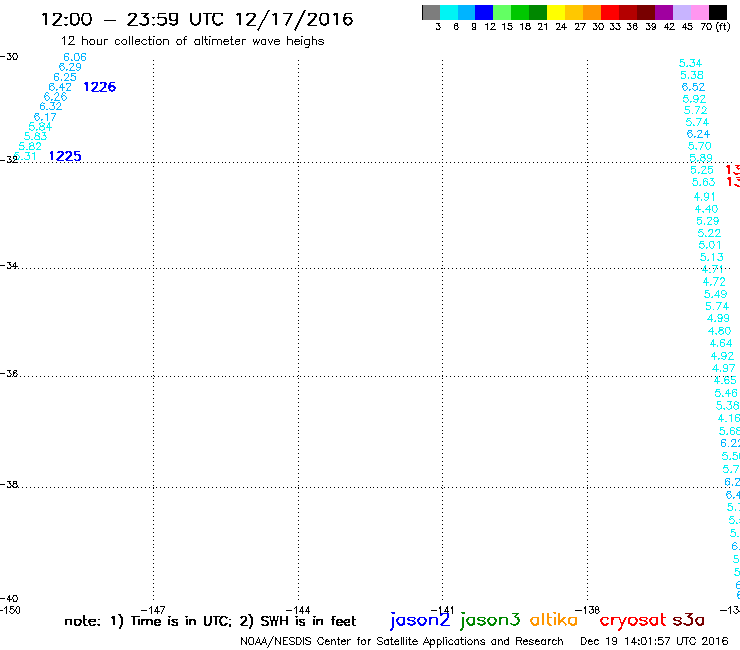Click the altika satellite legend label
740x650 pixels.
554,620
